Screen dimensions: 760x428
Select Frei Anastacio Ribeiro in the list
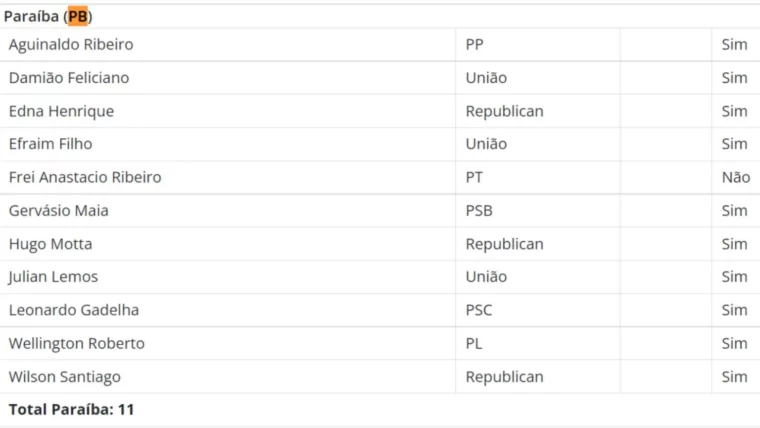[x=85, y=177]
